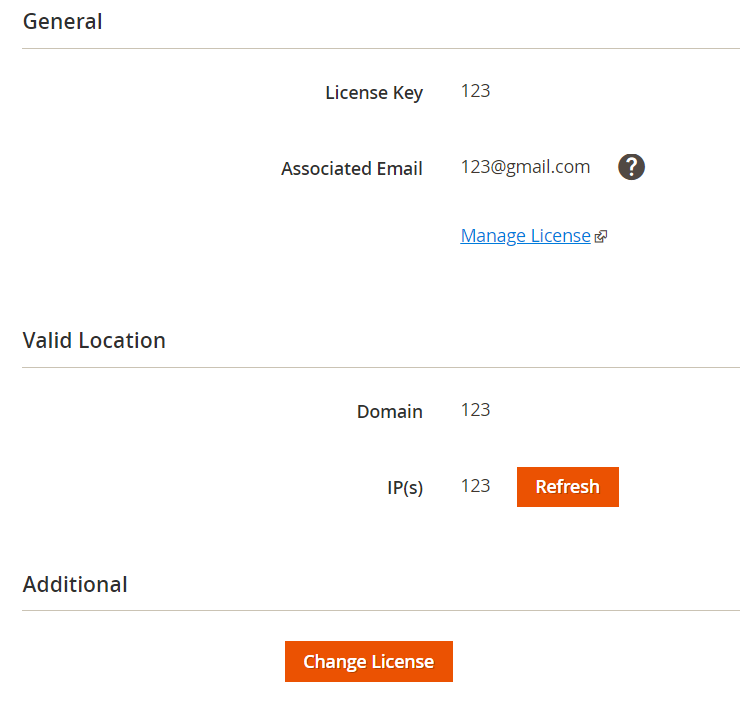This screenshot has height=702, width=740.
Task: Click the License Key value 123
Action: pos(475,91)
